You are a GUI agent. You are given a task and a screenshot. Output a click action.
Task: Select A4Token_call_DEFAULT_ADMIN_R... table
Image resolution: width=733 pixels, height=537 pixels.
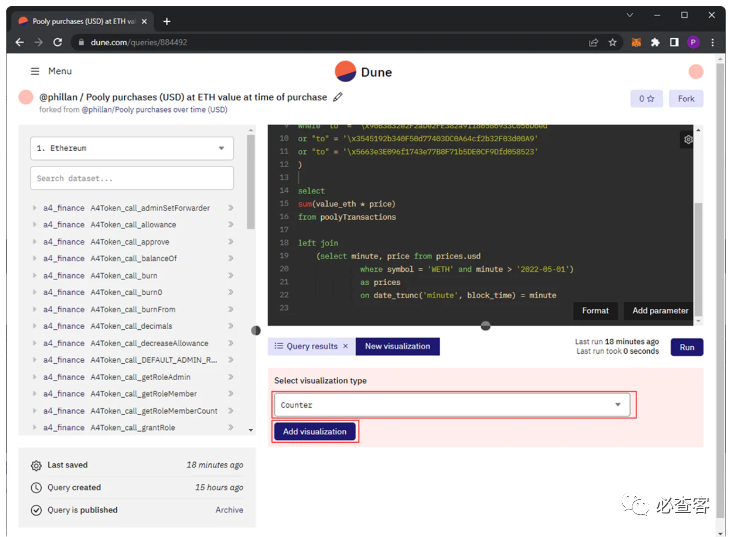point(154,360)
